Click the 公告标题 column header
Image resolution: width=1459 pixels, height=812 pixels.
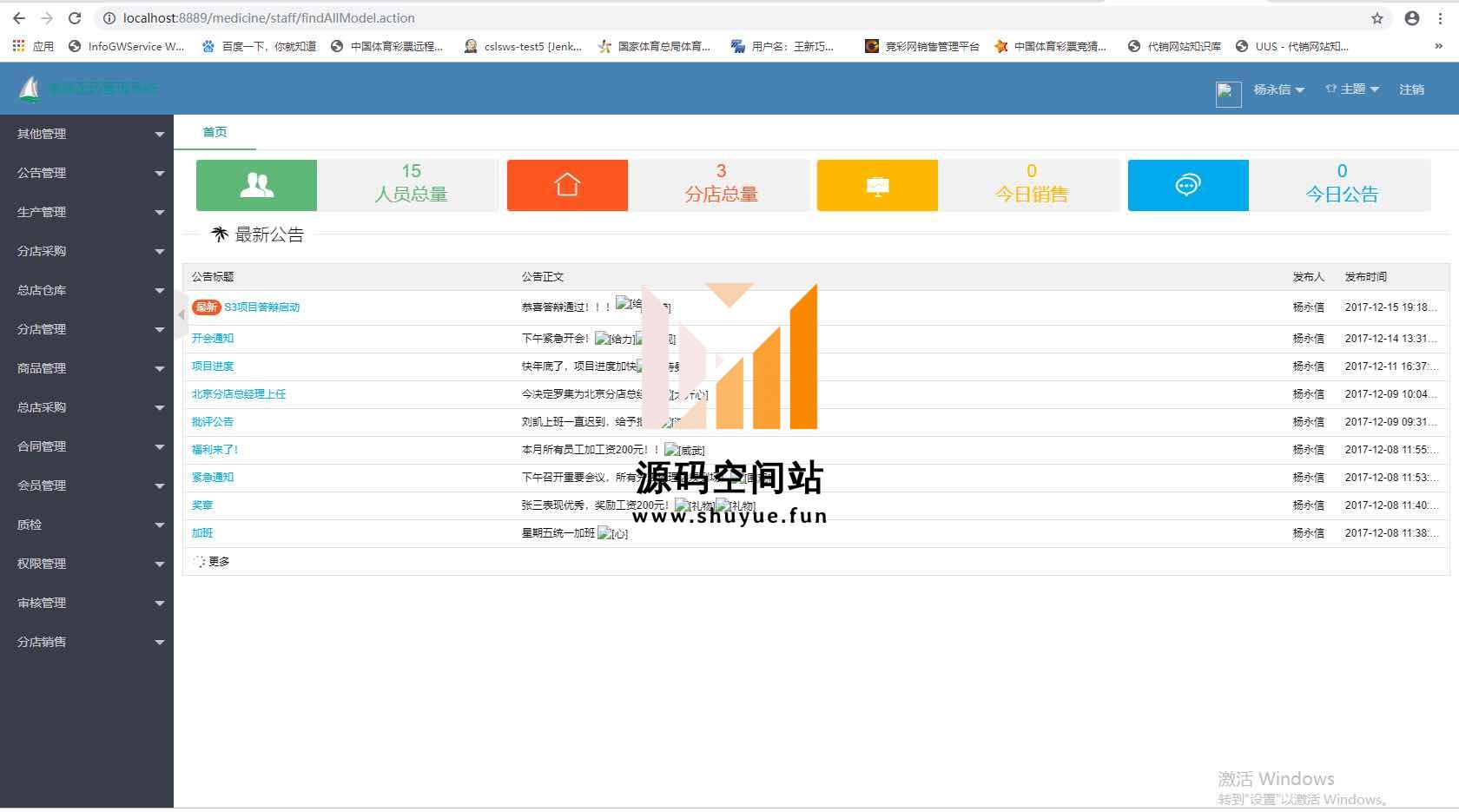[213, 277]
